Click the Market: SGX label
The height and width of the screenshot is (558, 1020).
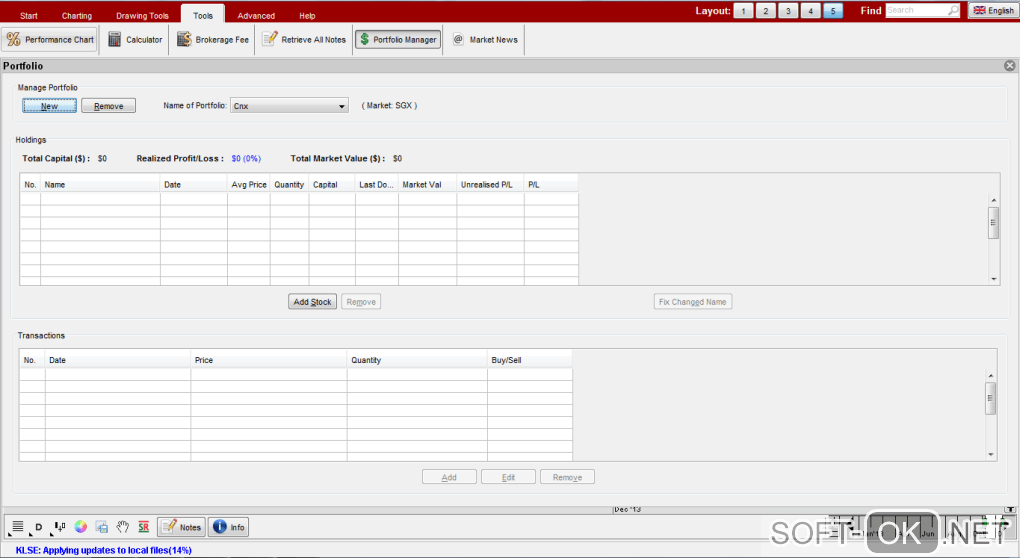tap(389, 105)
